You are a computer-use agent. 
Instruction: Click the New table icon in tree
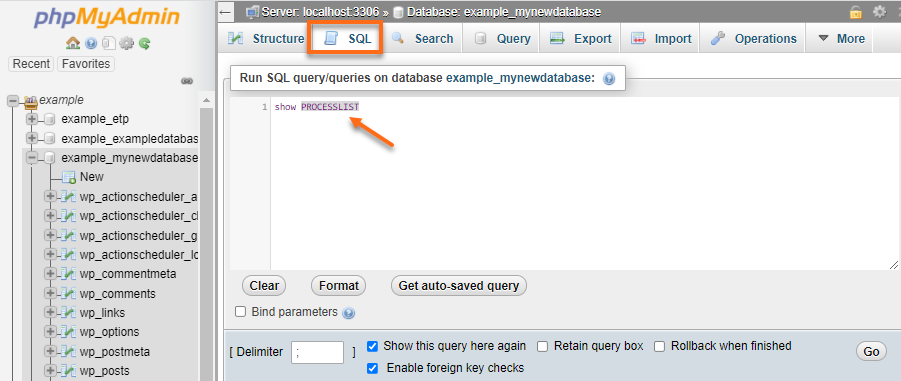click(x=69, y=178)
